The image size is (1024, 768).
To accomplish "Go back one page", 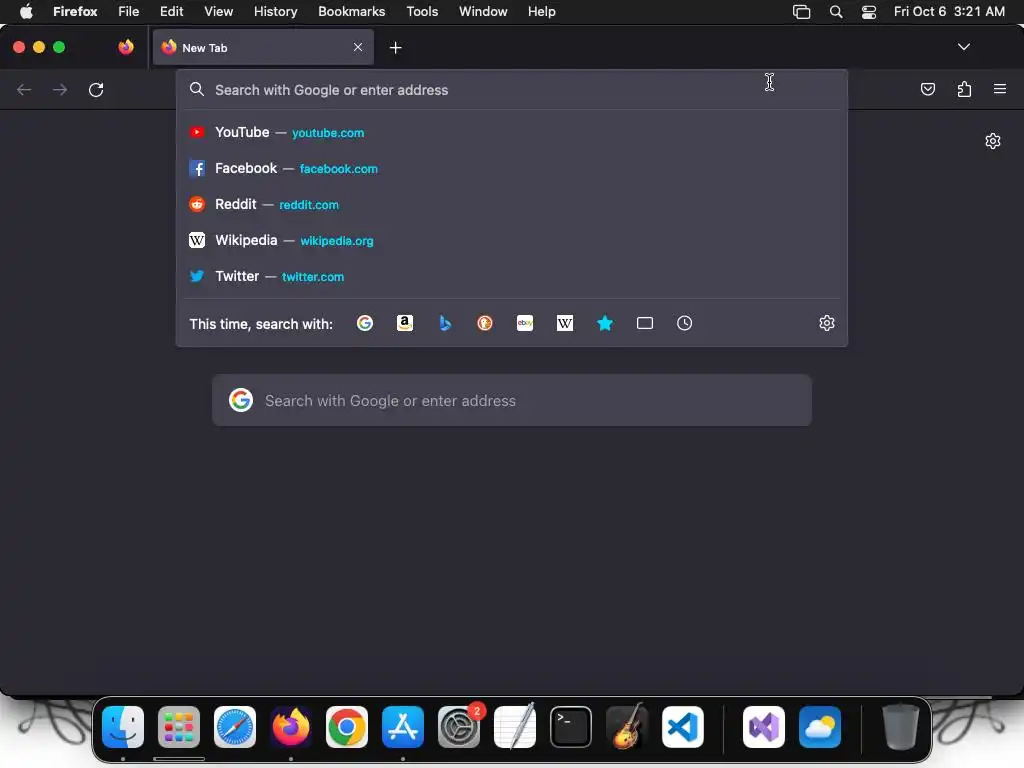I will click(x=24, y=89).
